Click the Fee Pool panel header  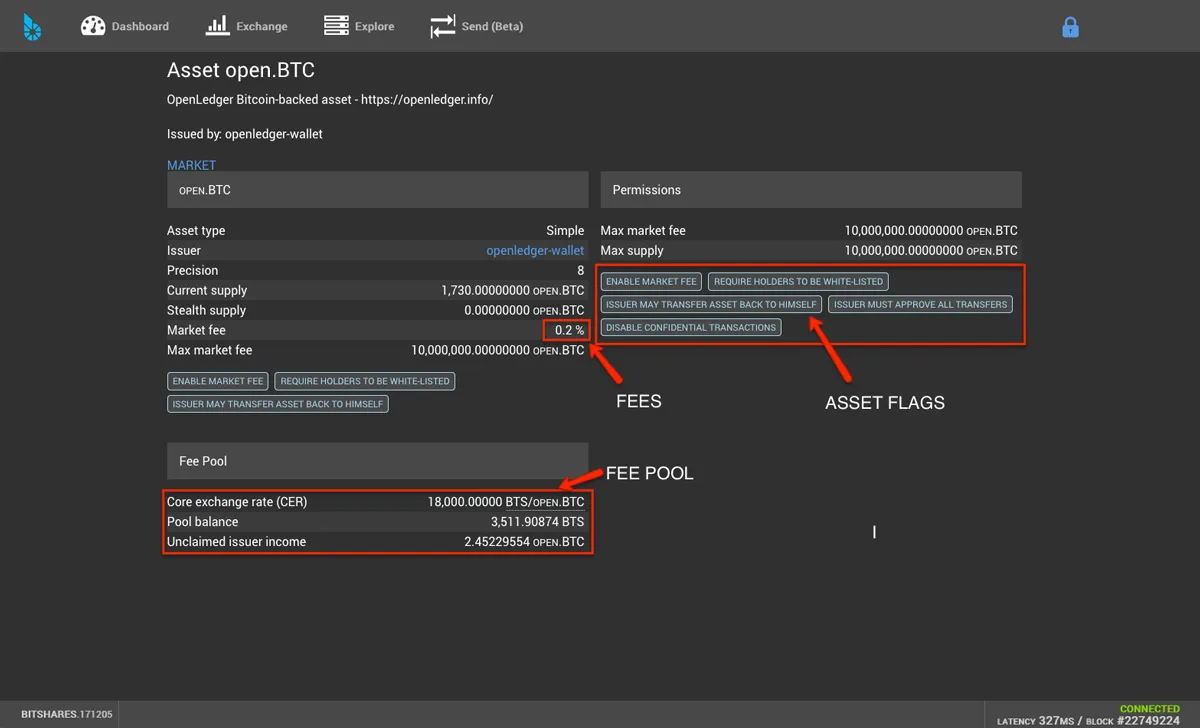coord(377,461)
